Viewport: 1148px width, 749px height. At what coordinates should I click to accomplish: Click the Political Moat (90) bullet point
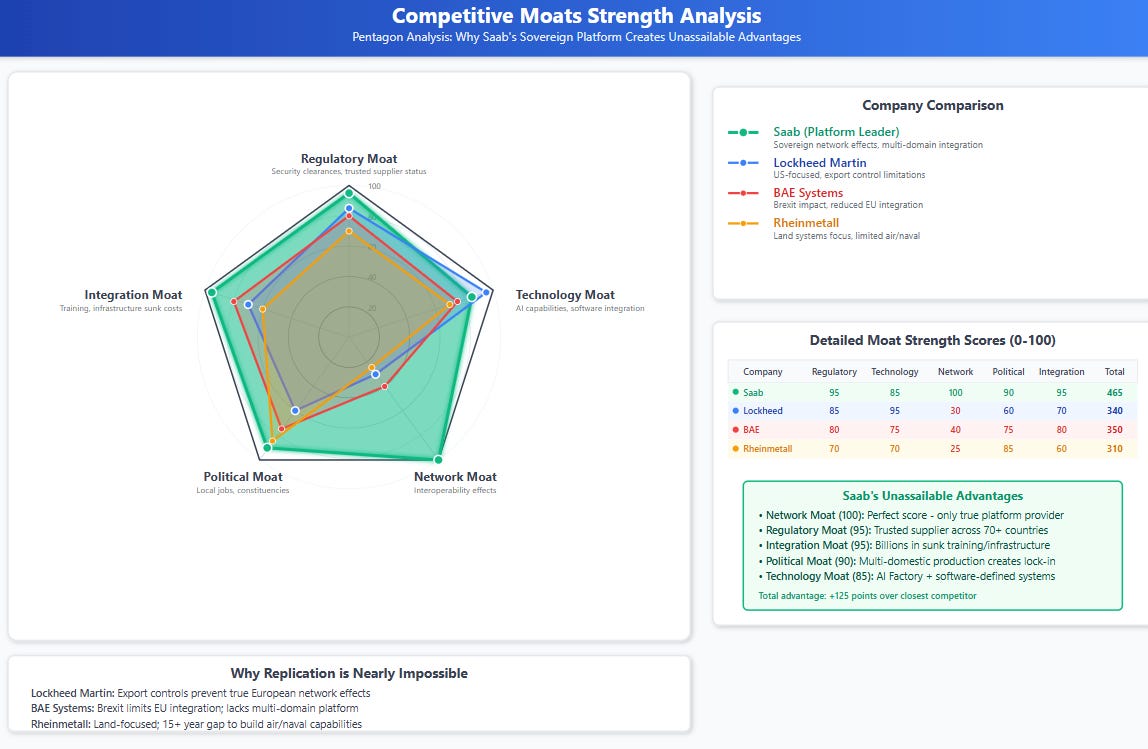[906, 561]
